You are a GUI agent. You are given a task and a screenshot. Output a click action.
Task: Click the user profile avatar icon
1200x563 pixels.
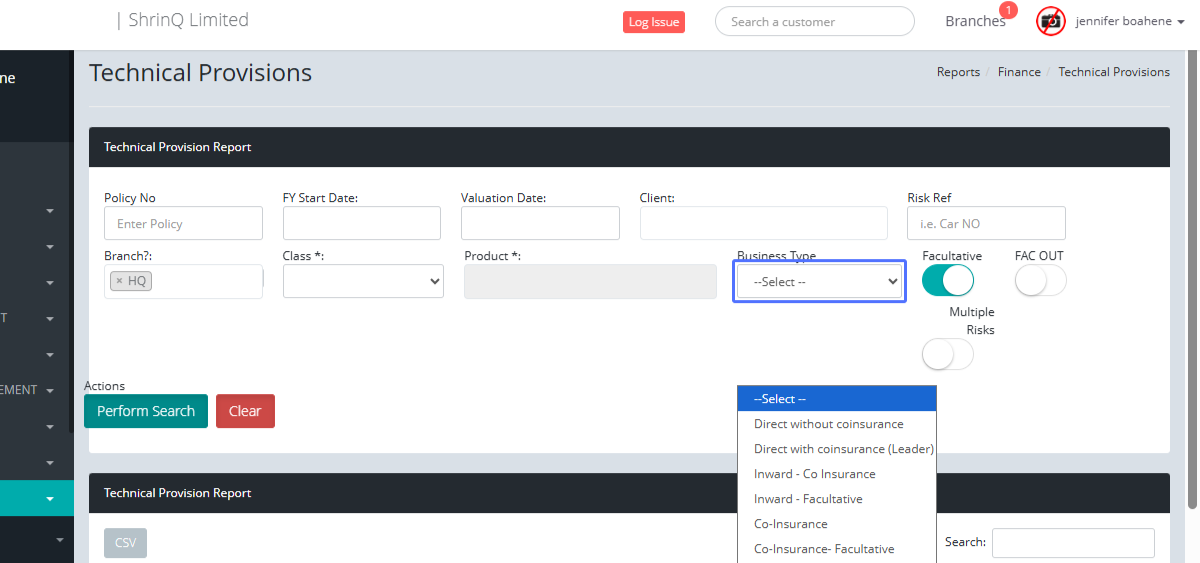pos(1050,21)
